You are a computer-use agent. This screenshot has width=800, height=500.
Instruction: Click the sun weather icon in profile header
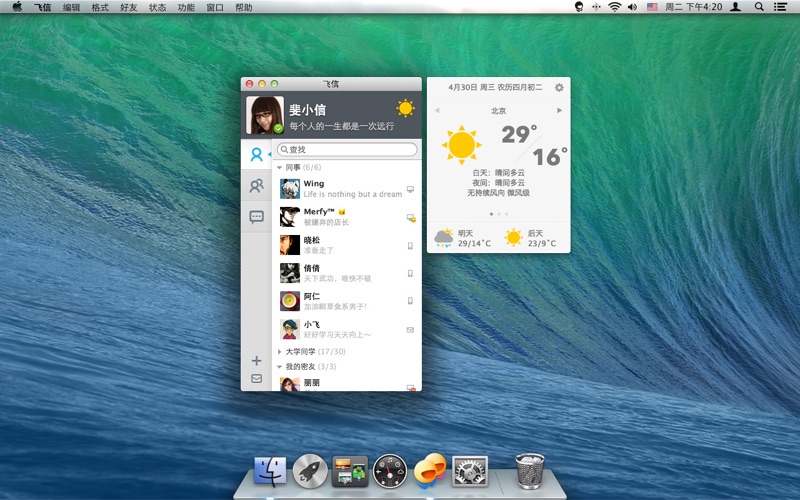405,108
